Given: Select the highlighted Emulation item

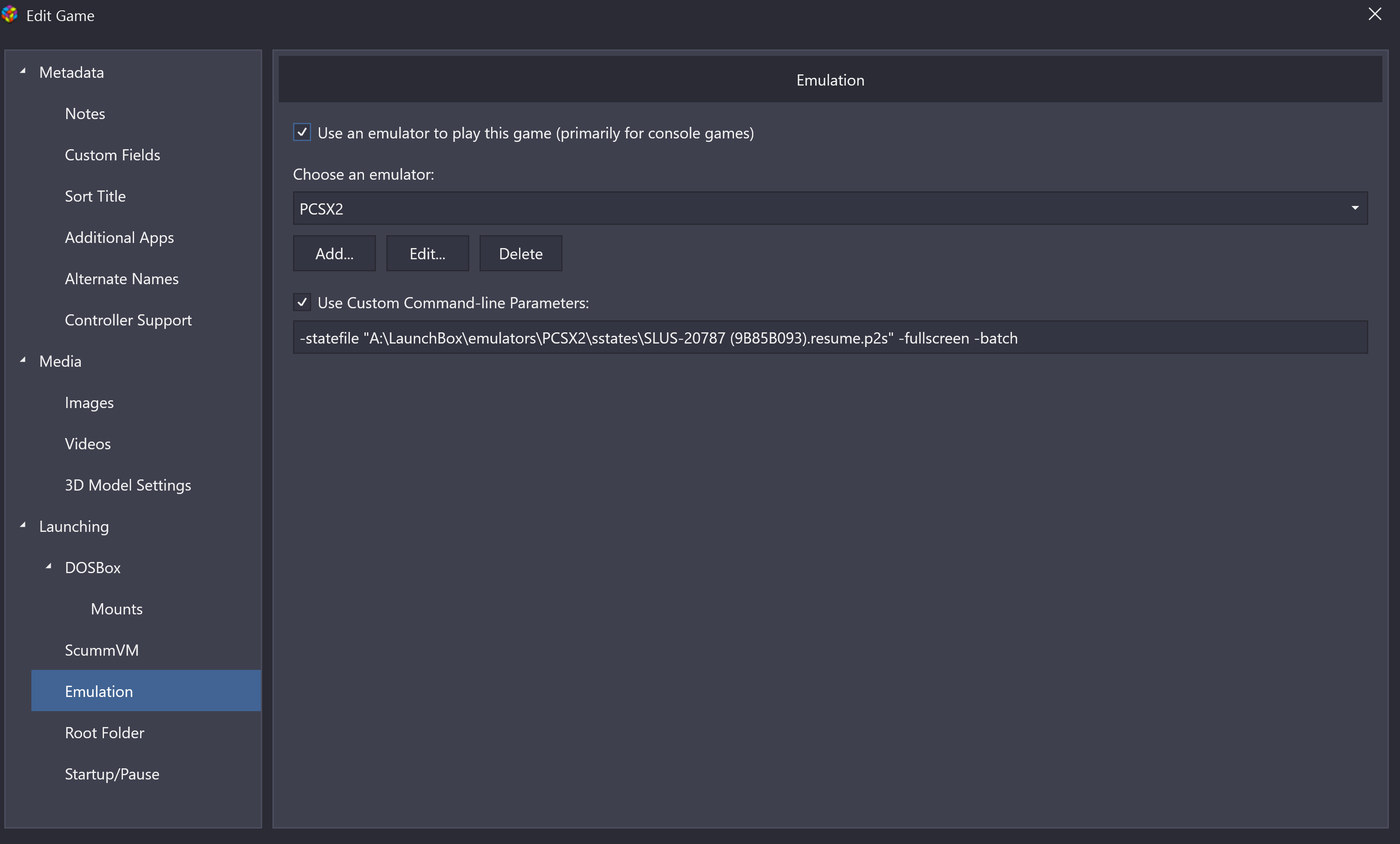Looking at the screenshot, I should (x=146, y=691).
